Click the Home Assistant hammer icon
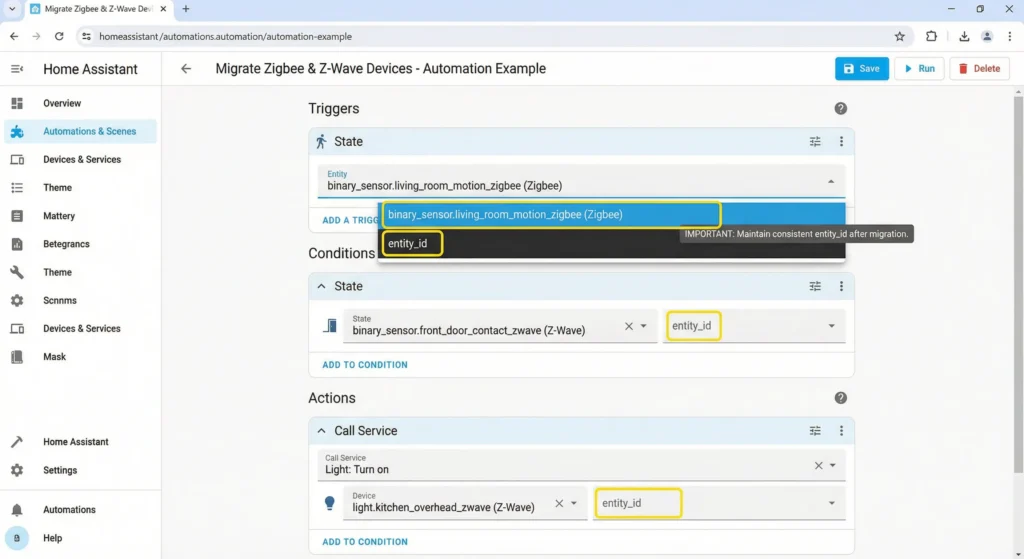The height and width of the screenshot is (559, 1024). tap(17, 442)
